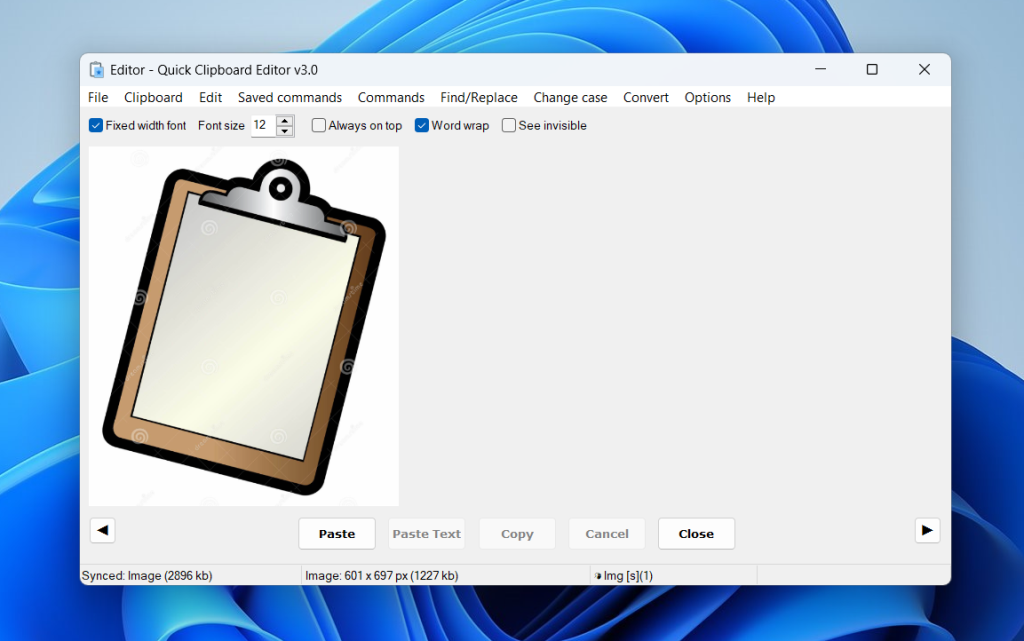Enable See invisible characters
The height and width of the screenshot is (641, 1024).
pyautogui.click(x=508, y=125)
